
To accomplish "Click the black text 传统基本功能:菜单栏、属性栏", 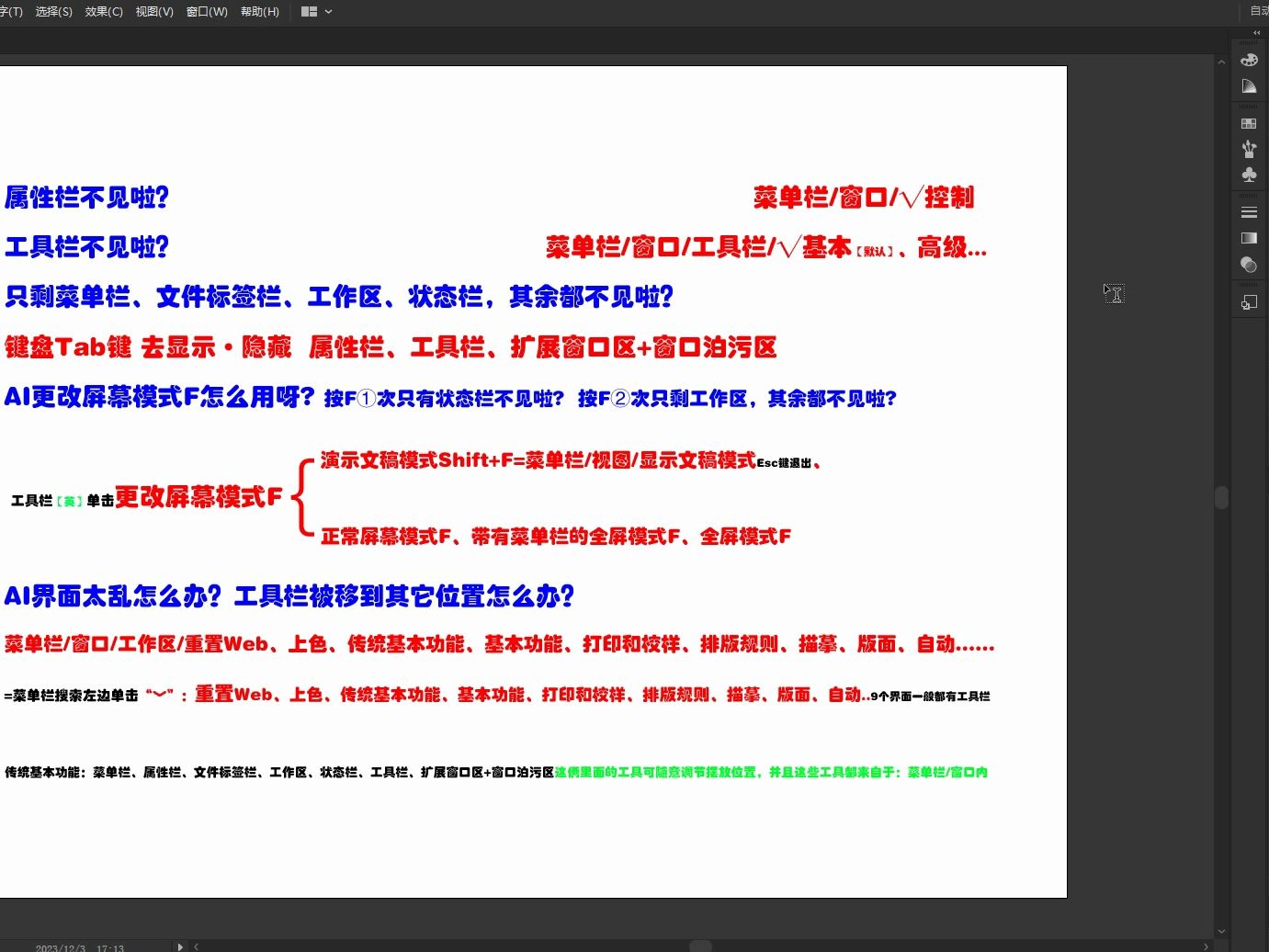I will (x=278, y=772).
